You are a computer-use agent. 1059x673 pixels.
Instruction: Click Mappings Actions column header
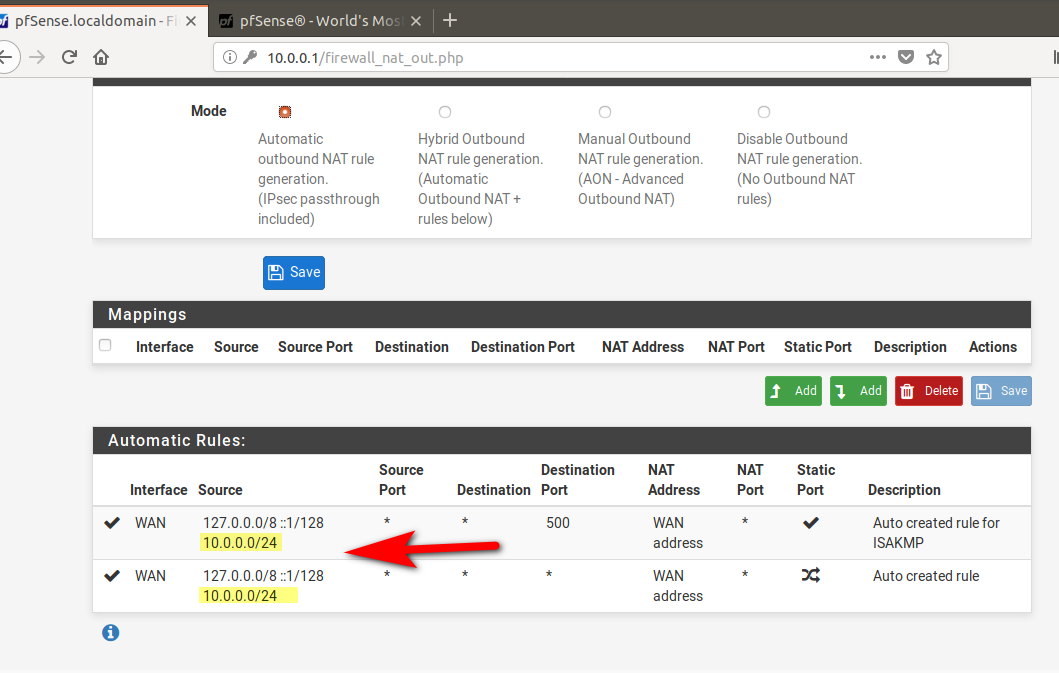coord(993,347)
